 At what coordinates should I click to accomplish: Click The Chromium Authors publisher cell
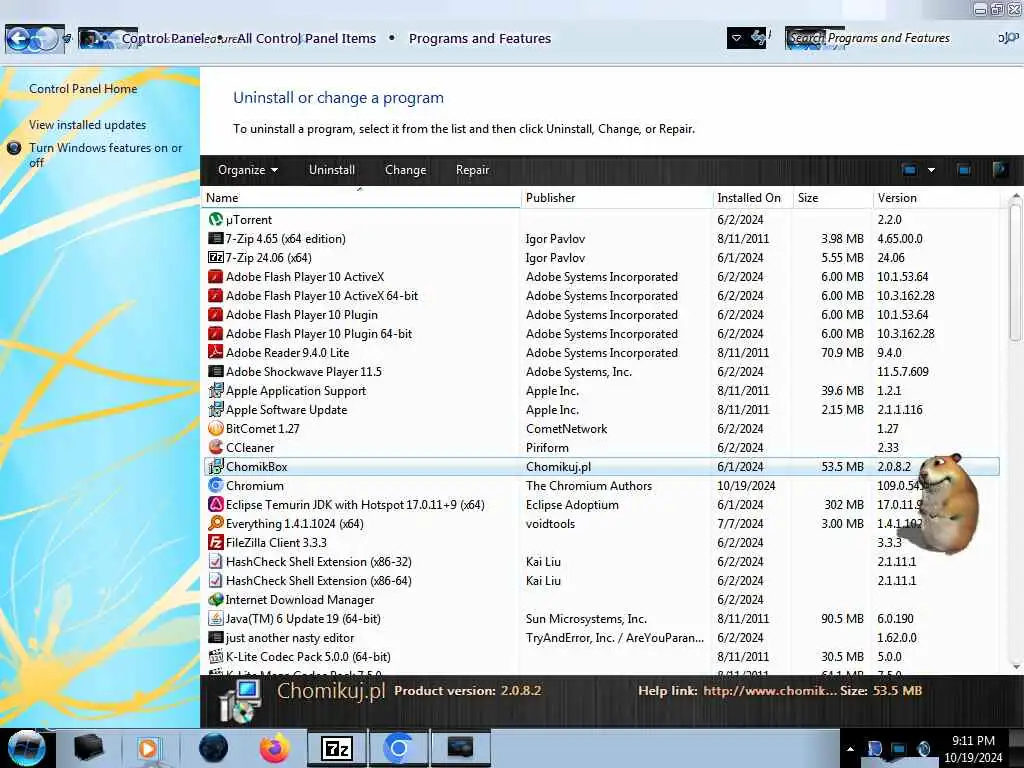(588, 485)
